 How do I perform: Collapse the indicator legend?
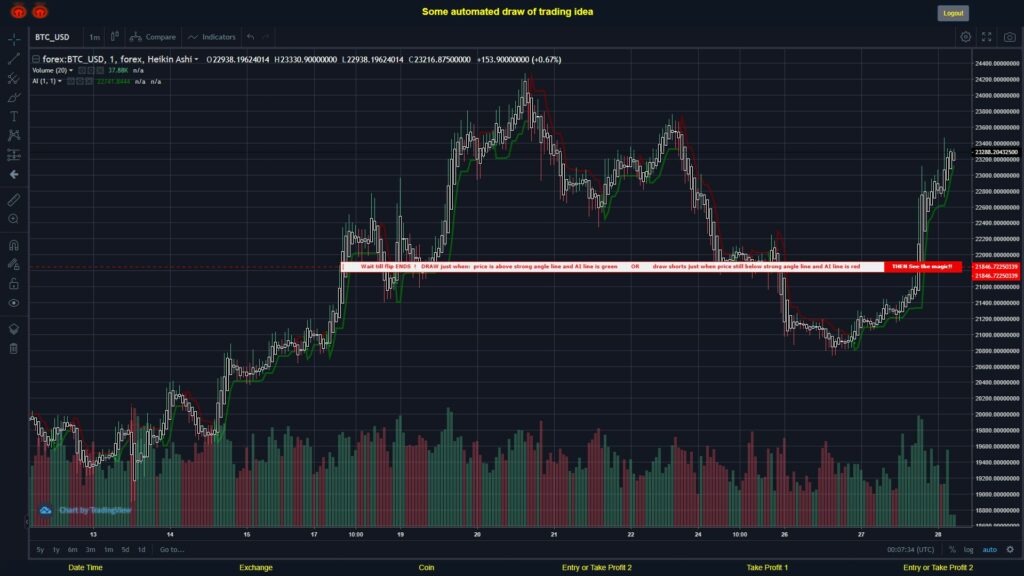pos(36,59)
